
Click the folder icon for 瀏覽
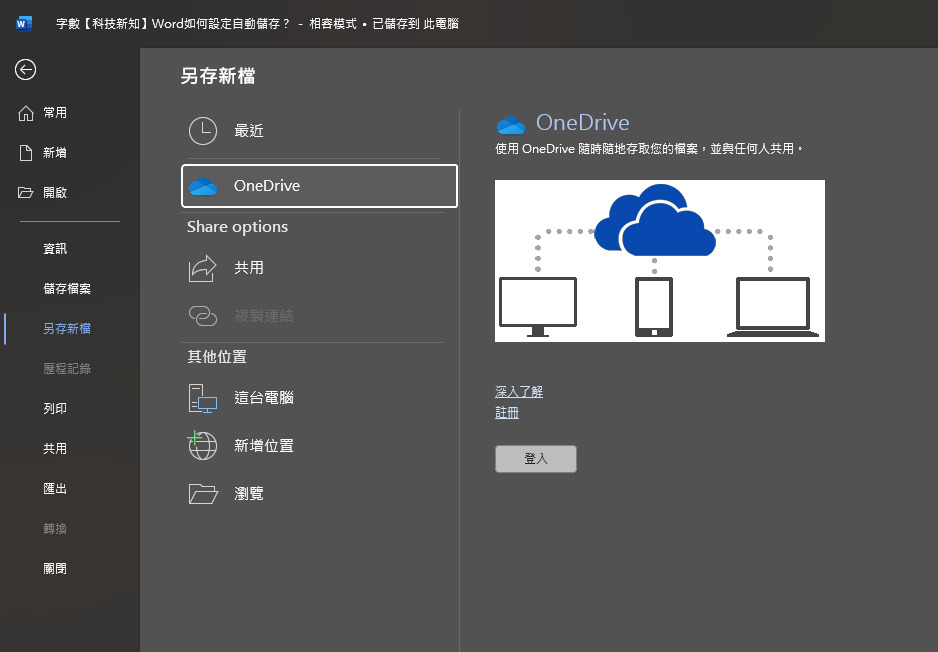point(203,494)
